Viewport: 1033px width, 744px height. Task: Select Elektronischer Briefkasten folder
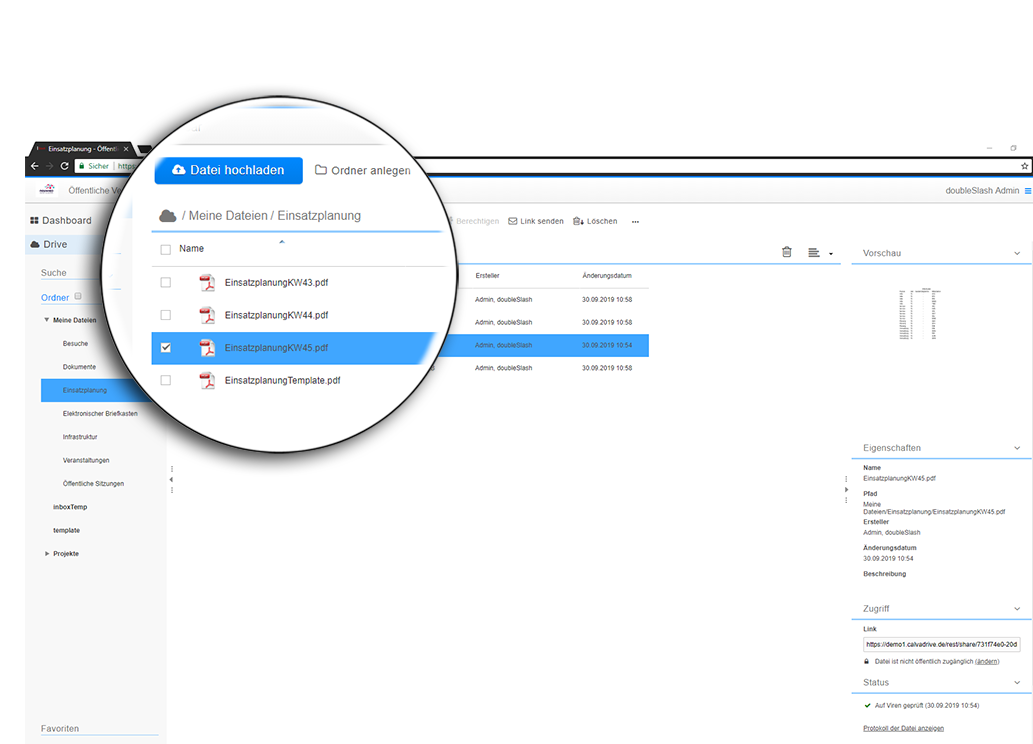click(x=100, y=414)
